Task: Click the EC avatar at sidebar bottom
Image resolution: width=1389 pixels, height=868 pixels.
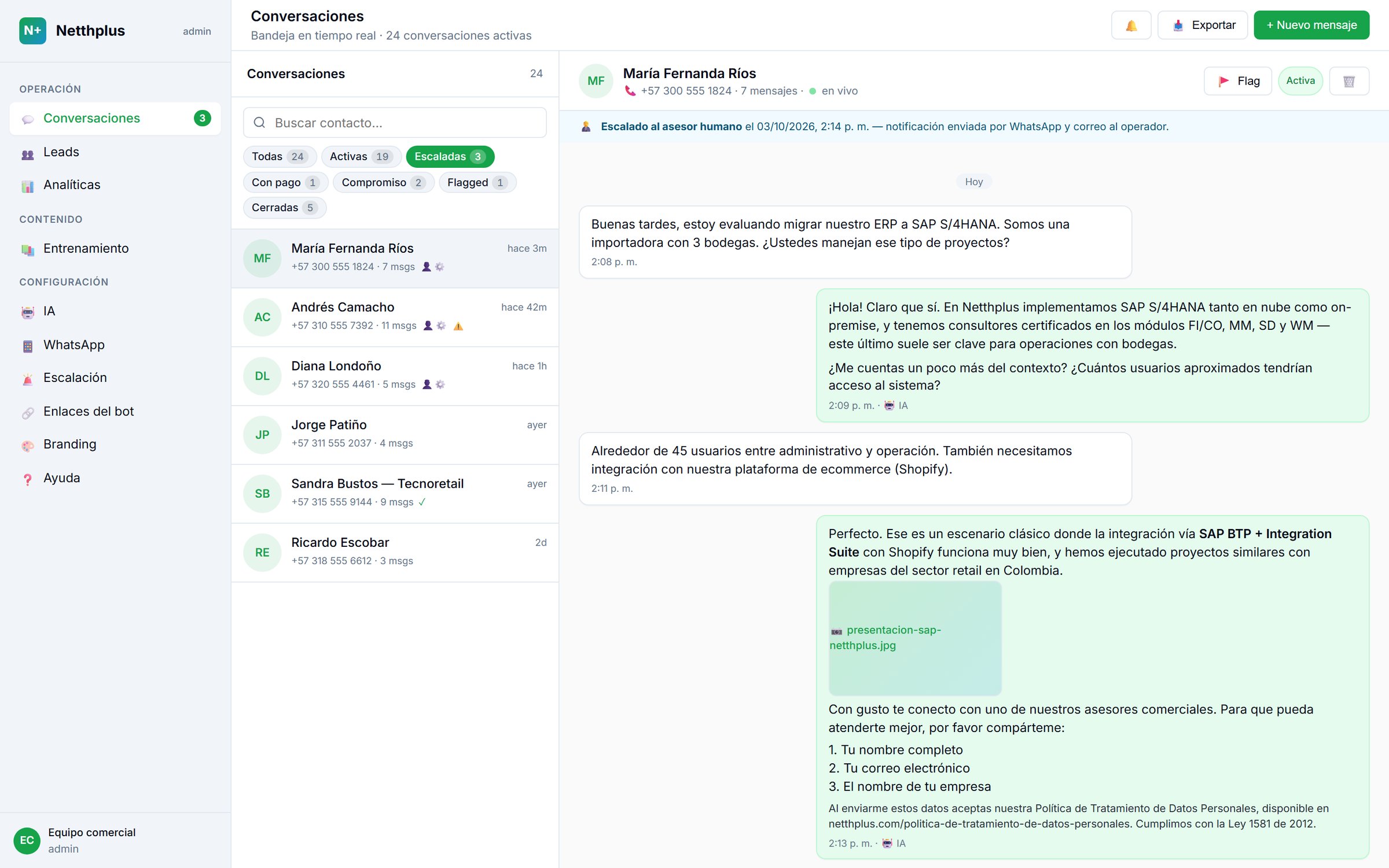Action: click(x=27, y=840)
